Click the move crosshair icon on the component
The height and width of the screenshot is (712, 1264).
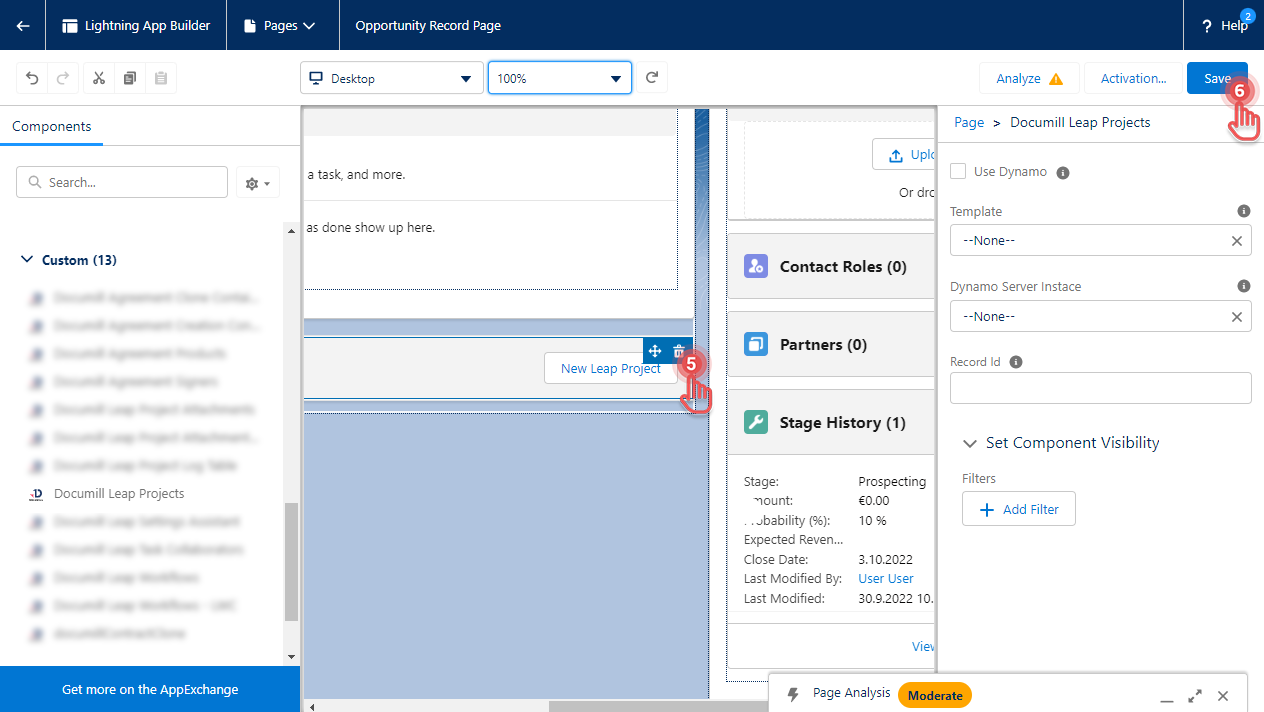[655, 351]
